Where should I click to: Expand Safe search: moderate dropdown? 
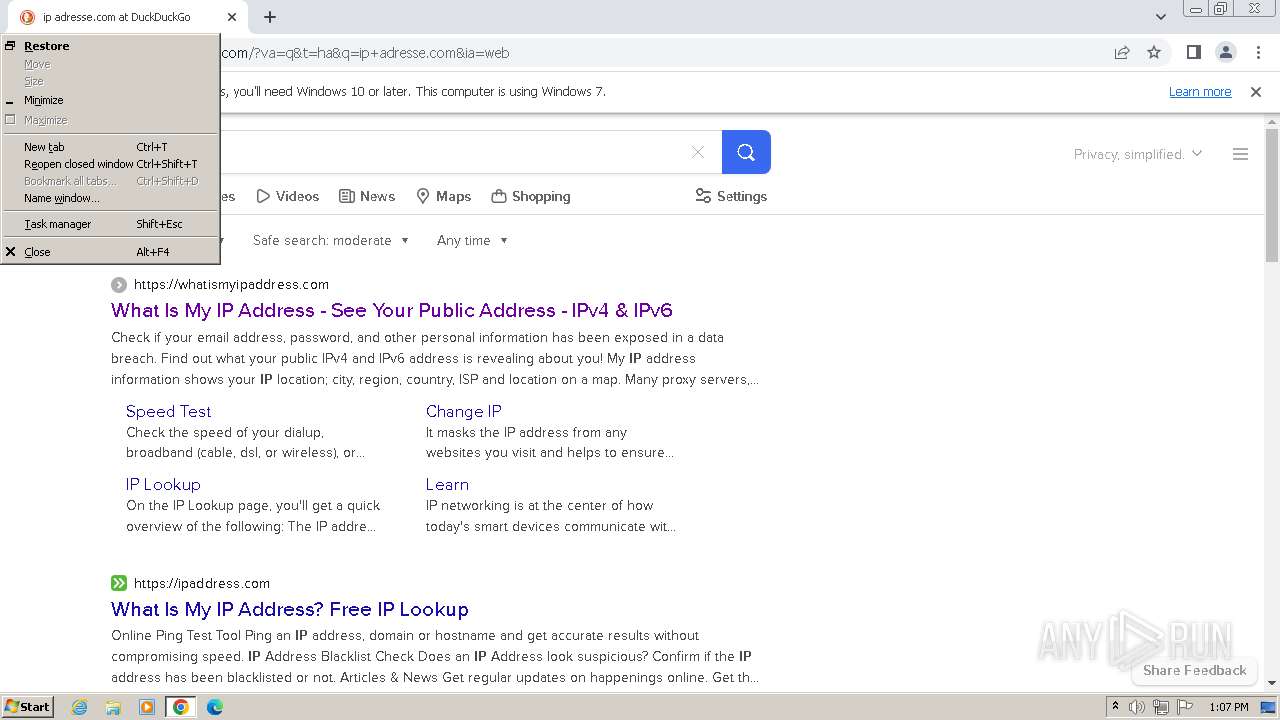pyautogui.click(x=331, y=240)
